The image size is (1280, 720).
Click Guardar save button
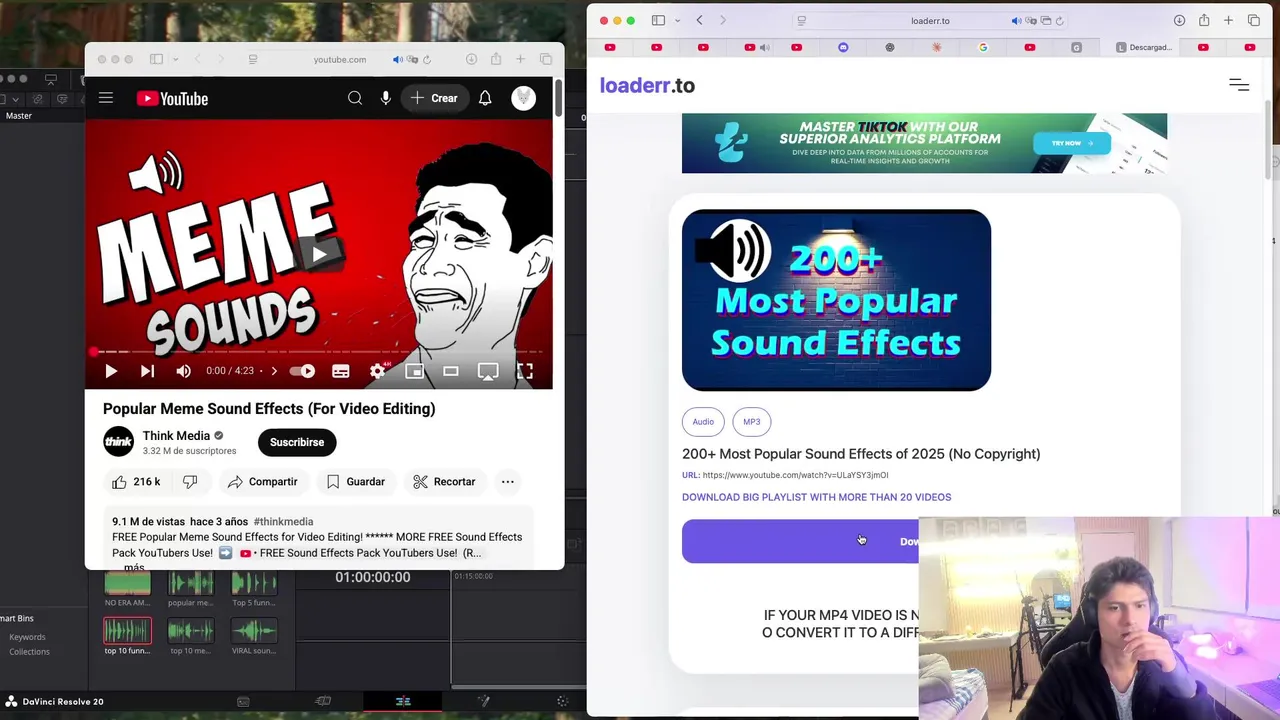355,482
